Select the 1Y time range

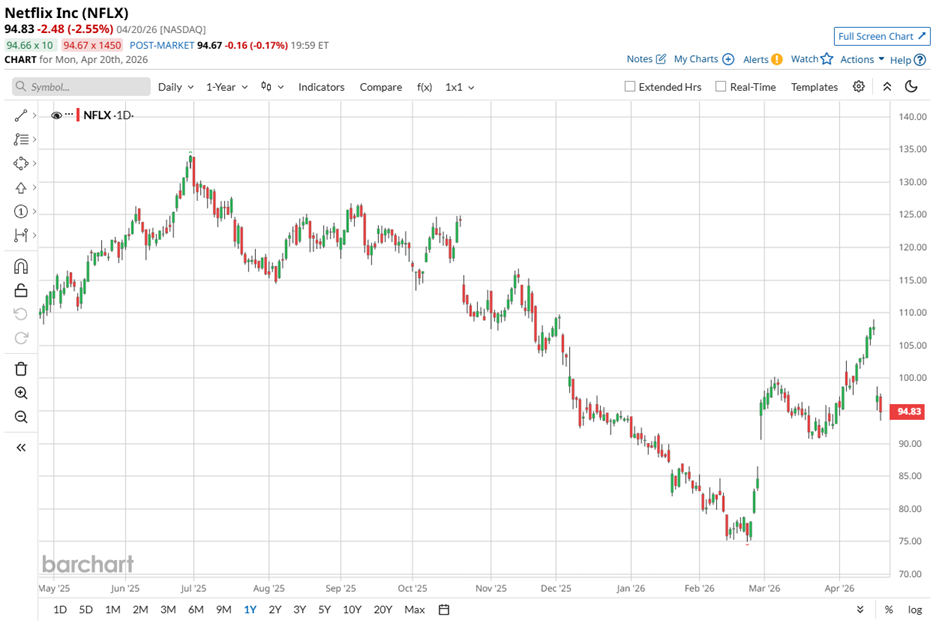[250, 609]
